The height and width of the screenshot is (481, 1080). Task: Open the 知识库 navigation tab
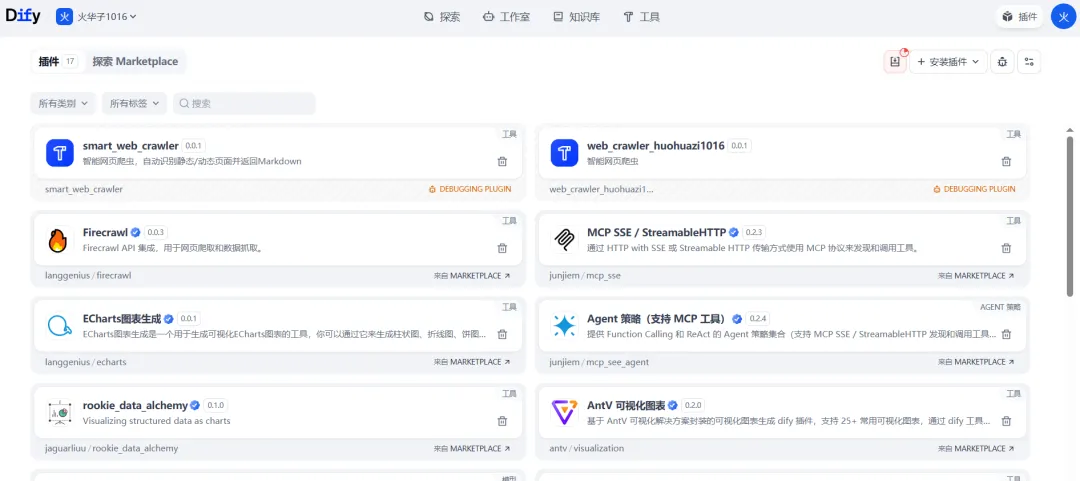(x=577, y=17)
